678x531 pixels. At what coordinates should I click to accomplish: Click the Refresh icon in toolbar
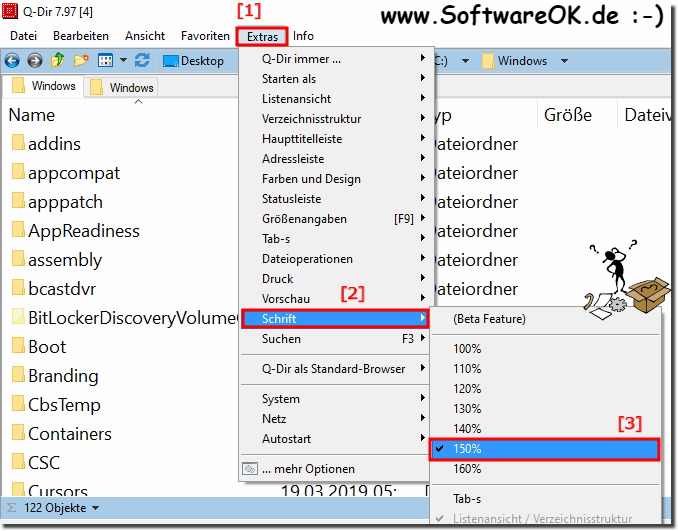point(142,61)
